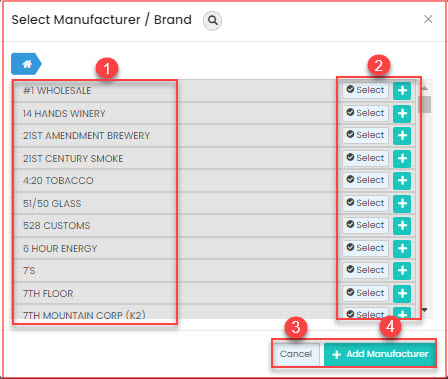Click the blue home breadcrumb icon
Viewport: 448px width, 379px height.
26,64
